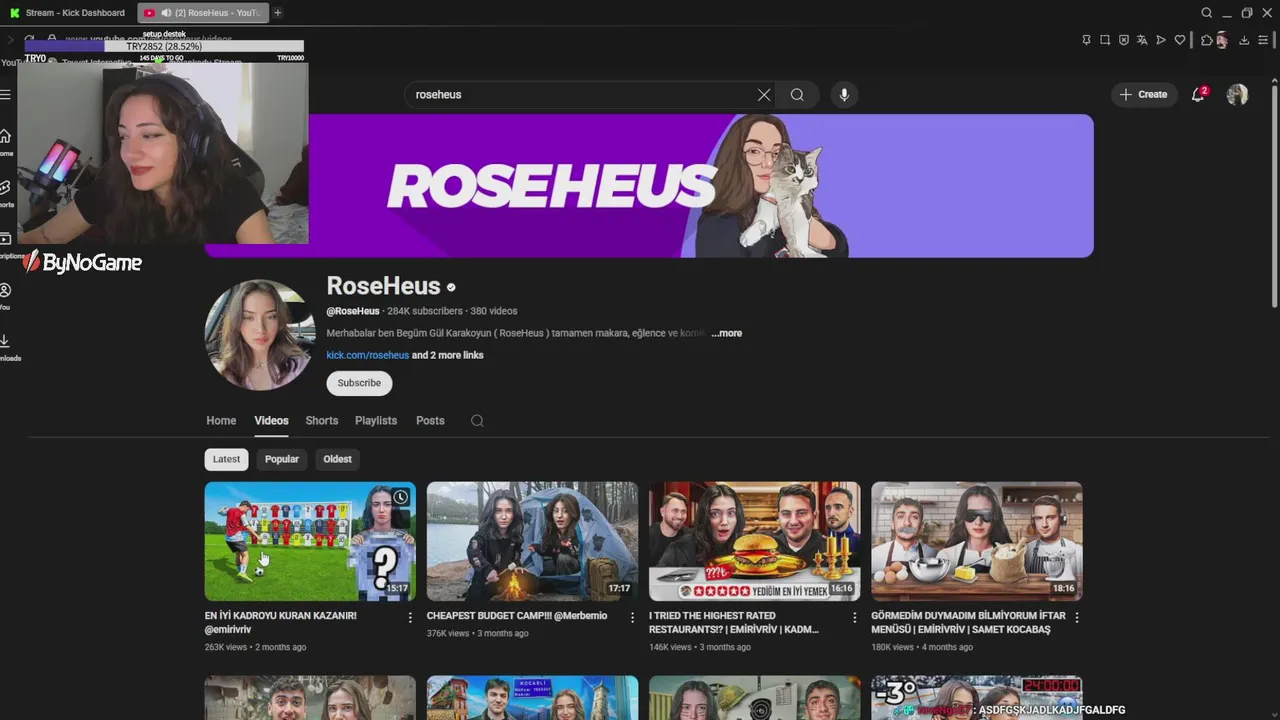The width and height of the screenshot is (1280, 720).
Task: Select the Latest sort chip
Action: [x=226, y=459]
